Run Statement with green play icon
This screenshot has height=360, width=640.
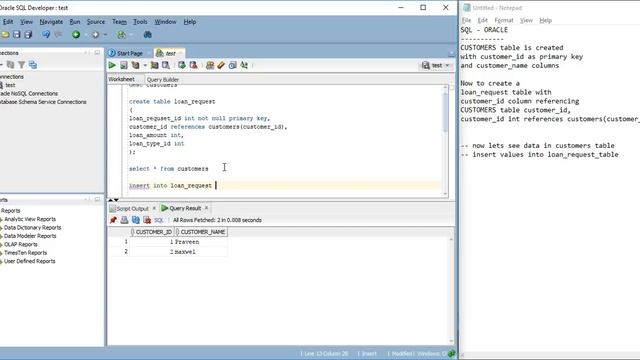(x=112, y=65)
